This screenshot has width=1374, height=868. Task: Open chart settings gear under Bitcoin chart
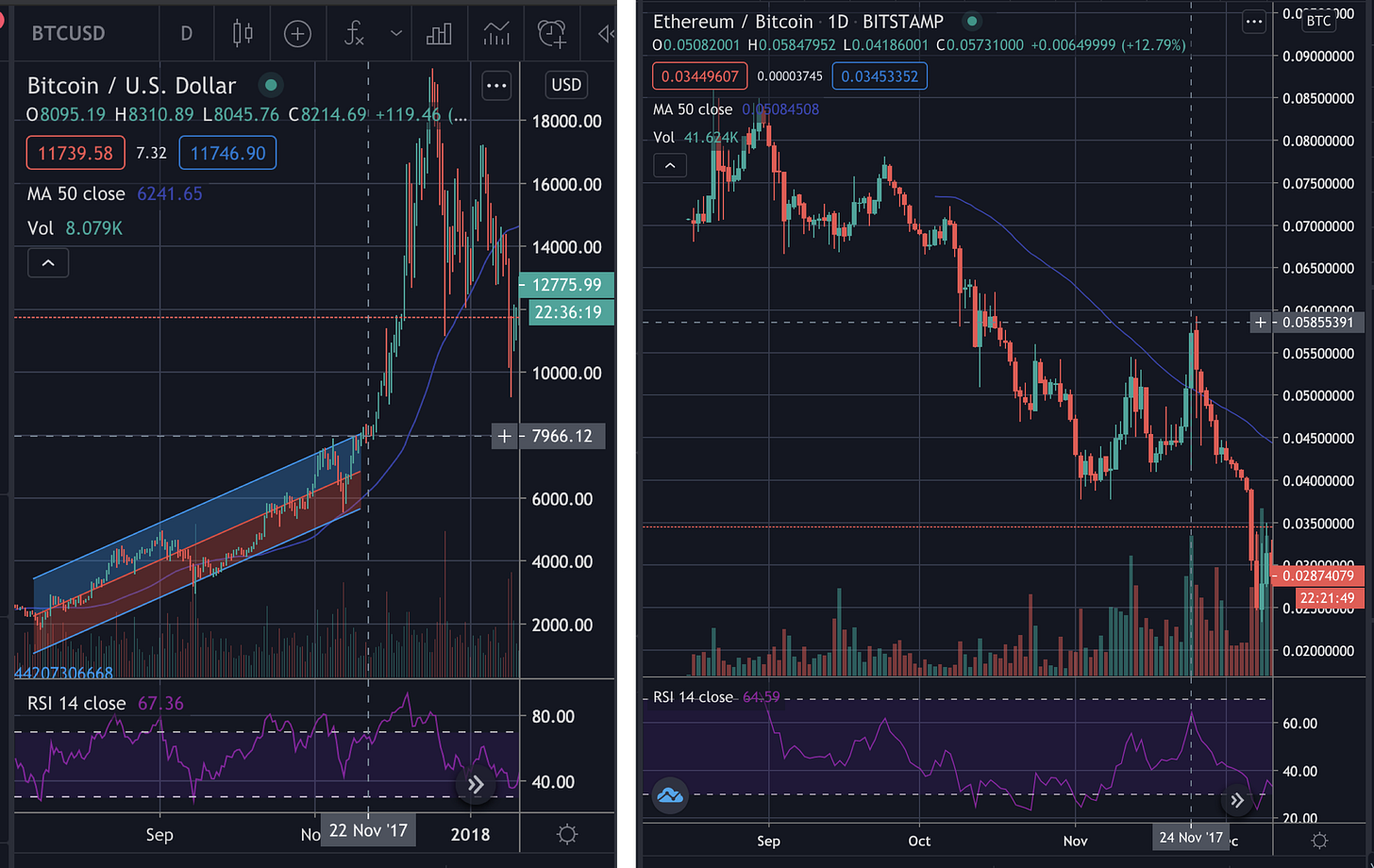pos(567,834)
